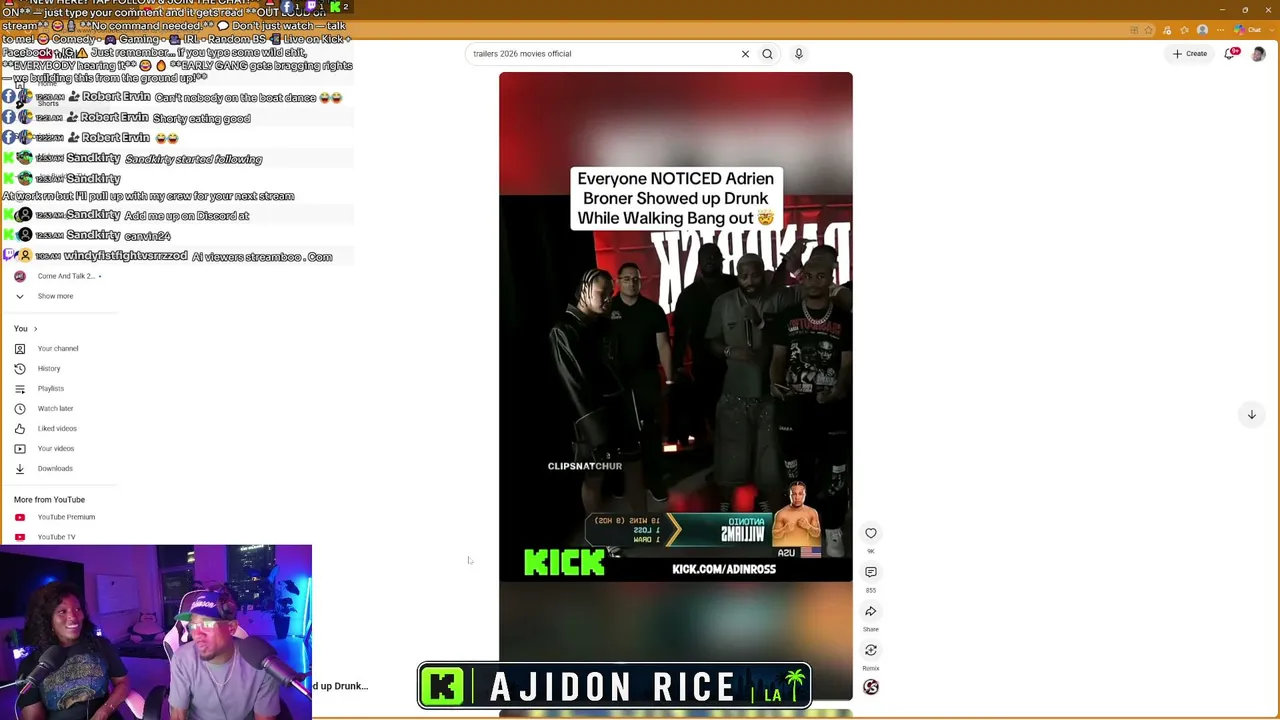1280x720 pixels.
Task: Click the Downloads arrow icon
Action: tap(20, 469)
